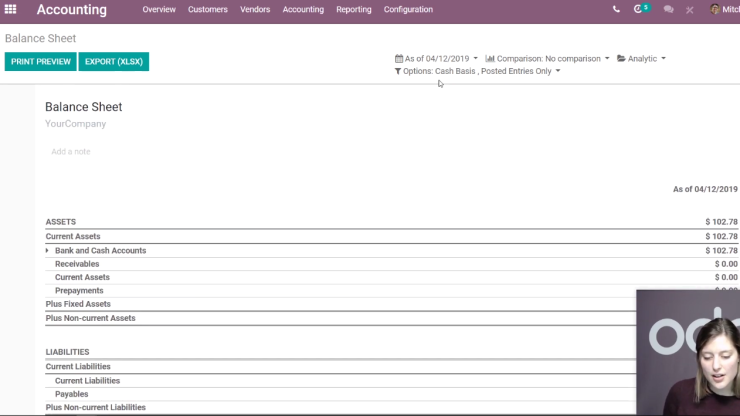Select the bold Current Assets section row
Image resolution: width=740 pixels, height=416 pixels.
click(391, 237)
